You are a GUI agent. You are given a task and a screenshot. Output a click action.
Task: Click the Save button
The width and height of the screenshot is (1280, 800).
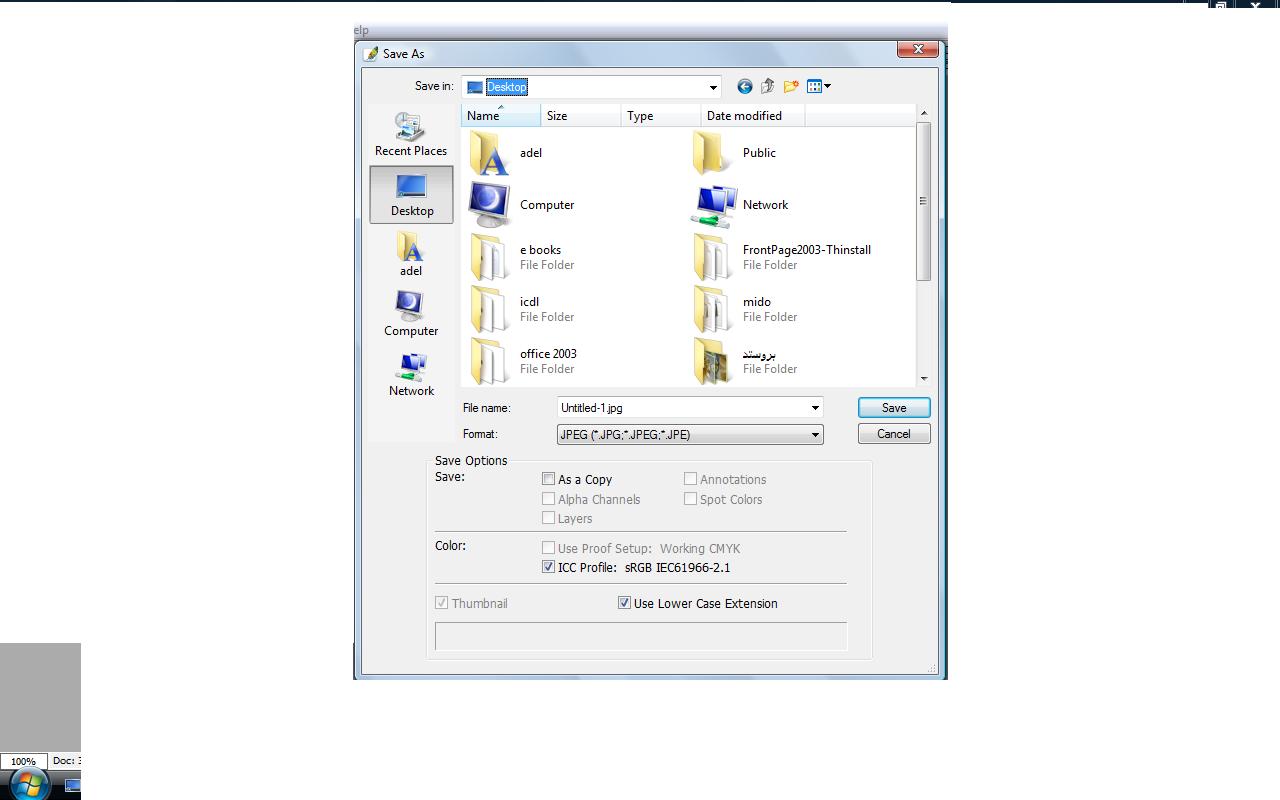coord(893,408)
